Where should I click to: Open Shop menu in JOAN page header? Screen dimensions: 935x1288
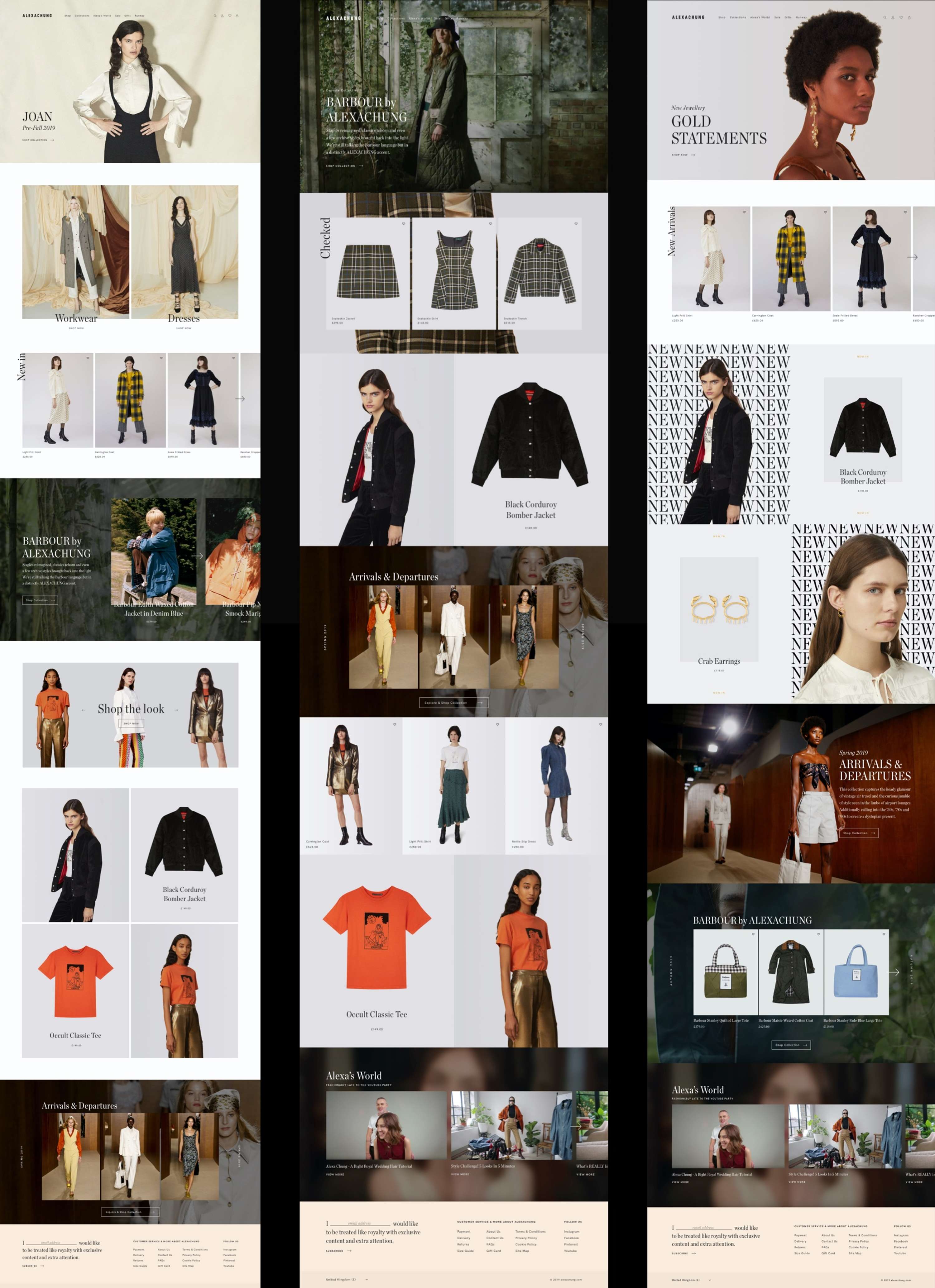(68, 16)
